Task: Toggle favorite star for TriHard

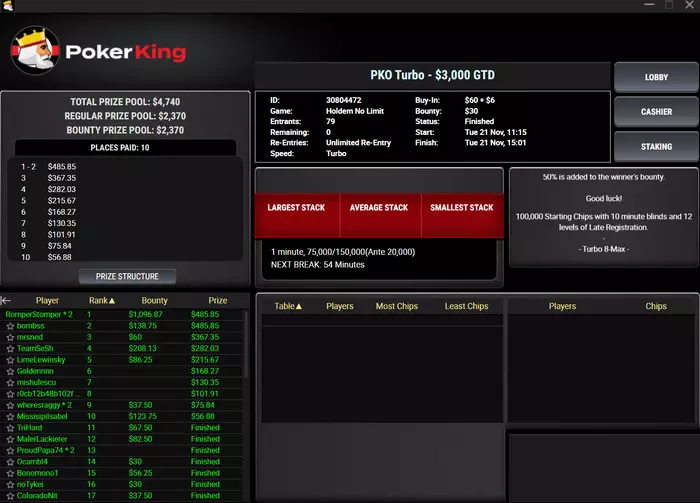Action: 10,428
